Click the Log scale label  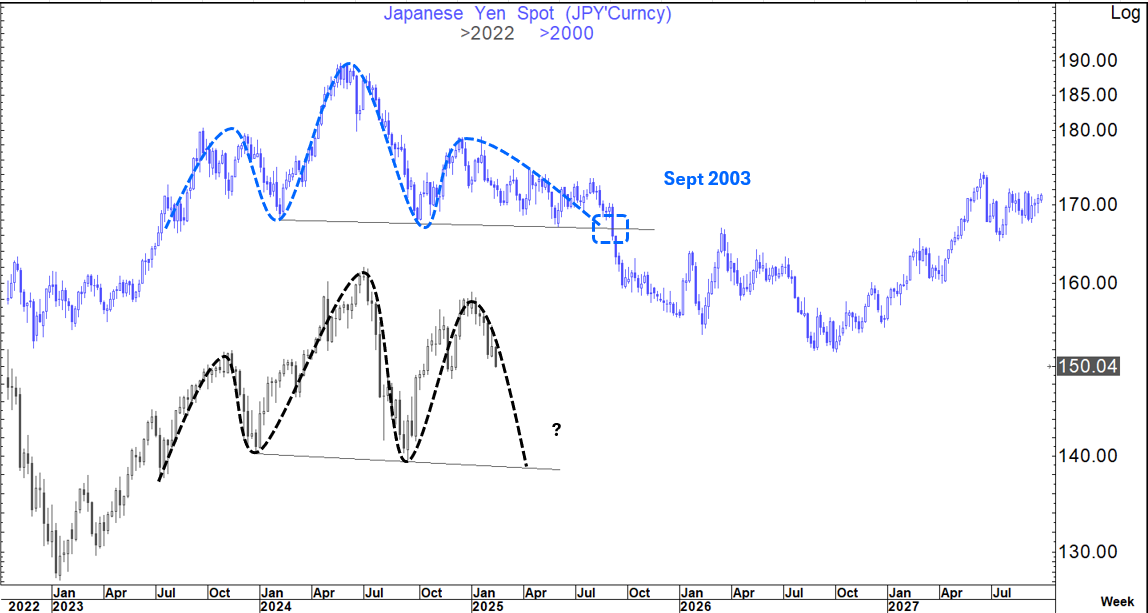[1125, 13]
